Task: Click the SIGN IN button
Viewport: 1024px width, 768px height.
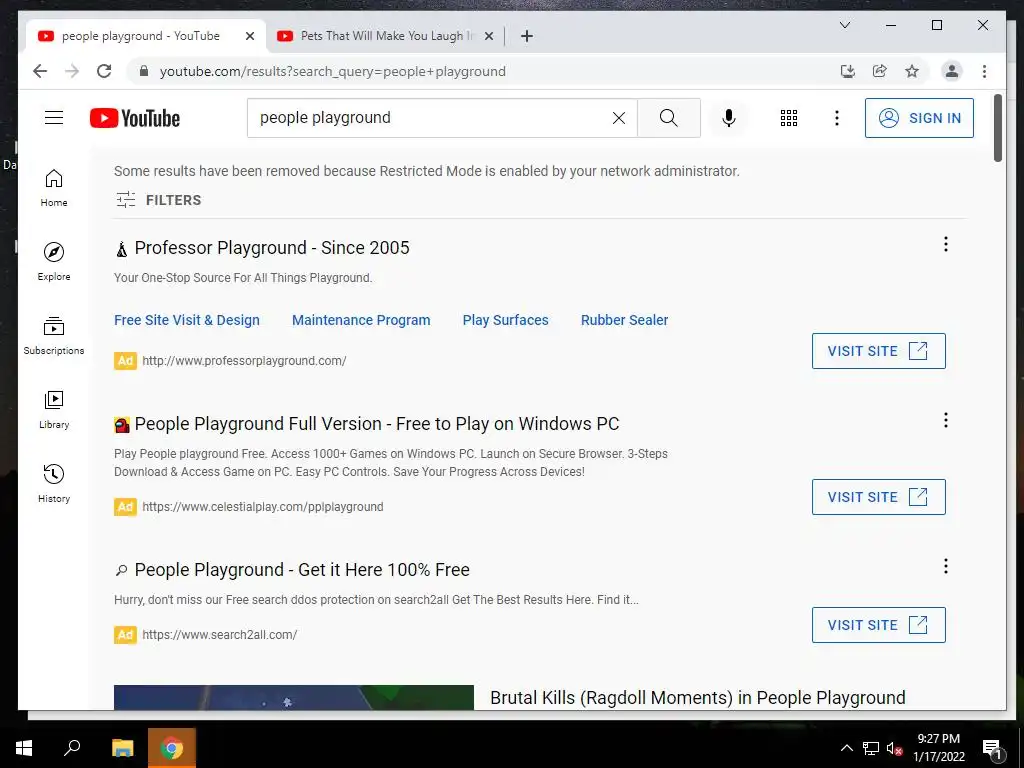Action: tap(920, 118)
